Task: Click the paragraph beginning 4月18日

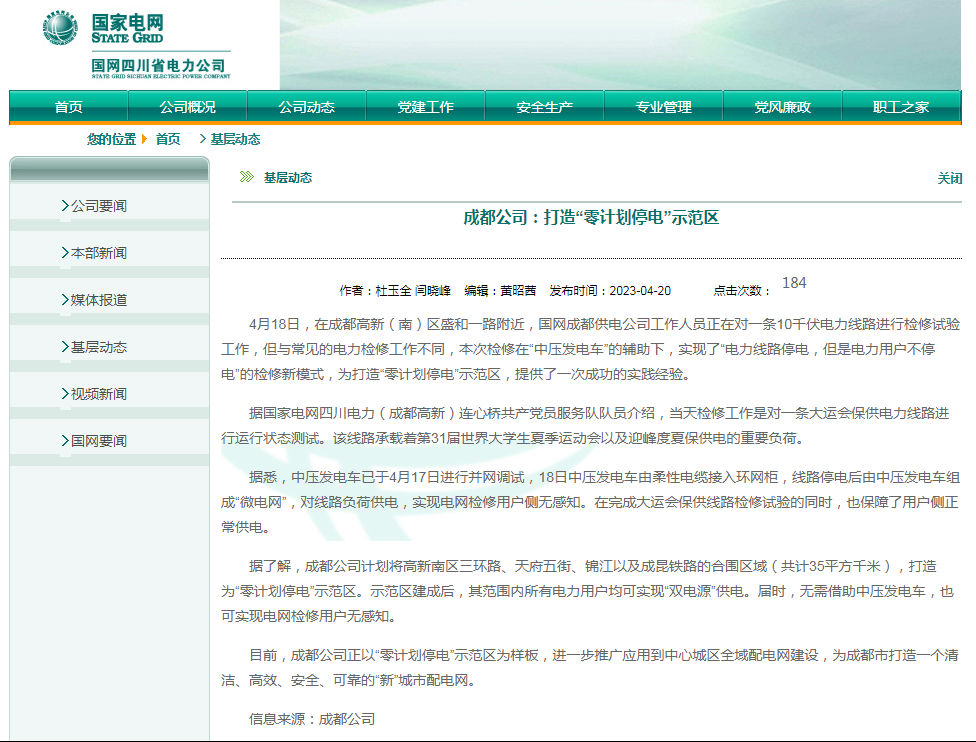Action: click(x=591, y=349)
